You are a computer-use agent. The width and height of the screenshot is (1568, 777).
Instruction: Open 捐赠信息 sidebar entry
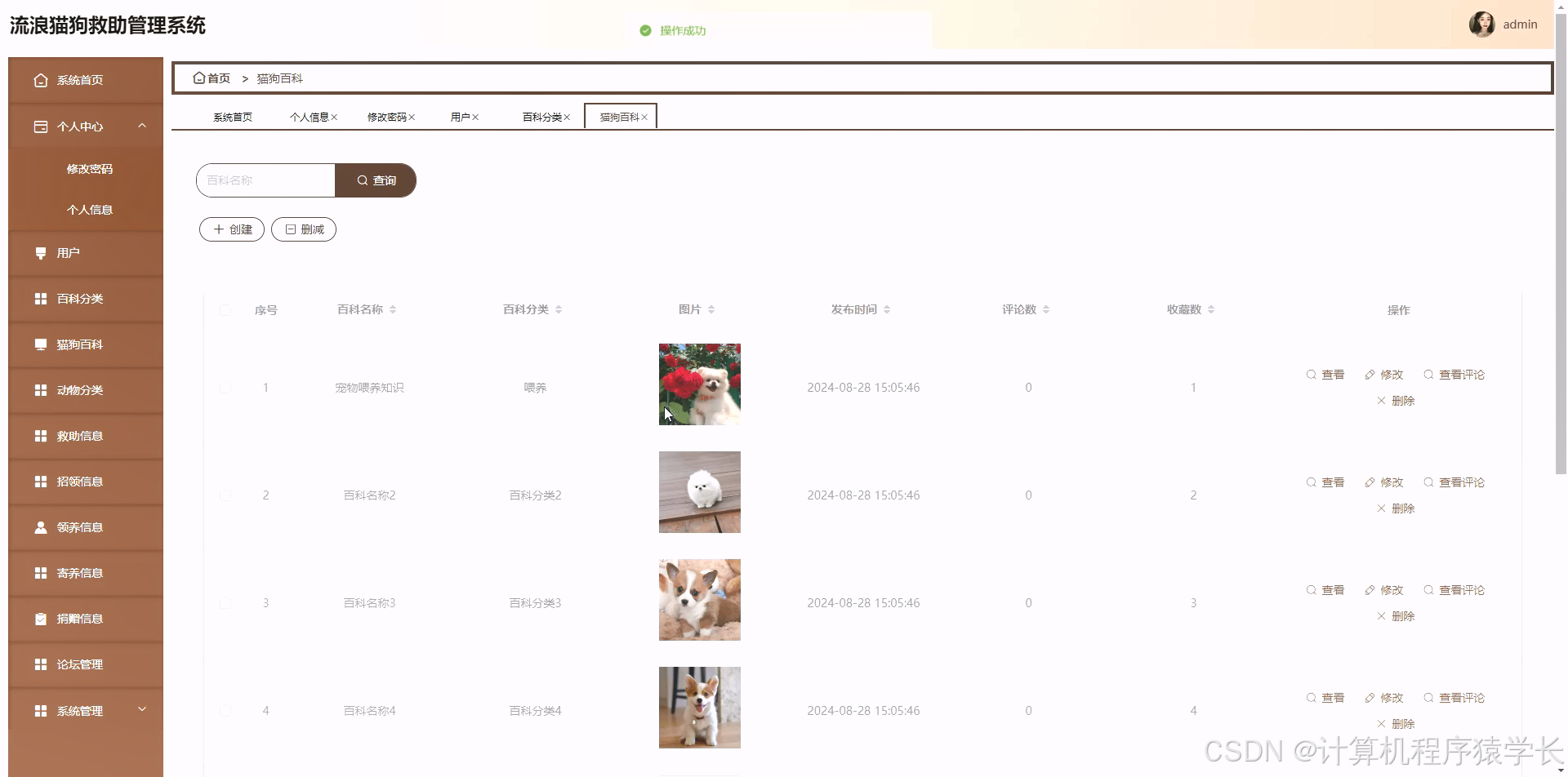86,619
